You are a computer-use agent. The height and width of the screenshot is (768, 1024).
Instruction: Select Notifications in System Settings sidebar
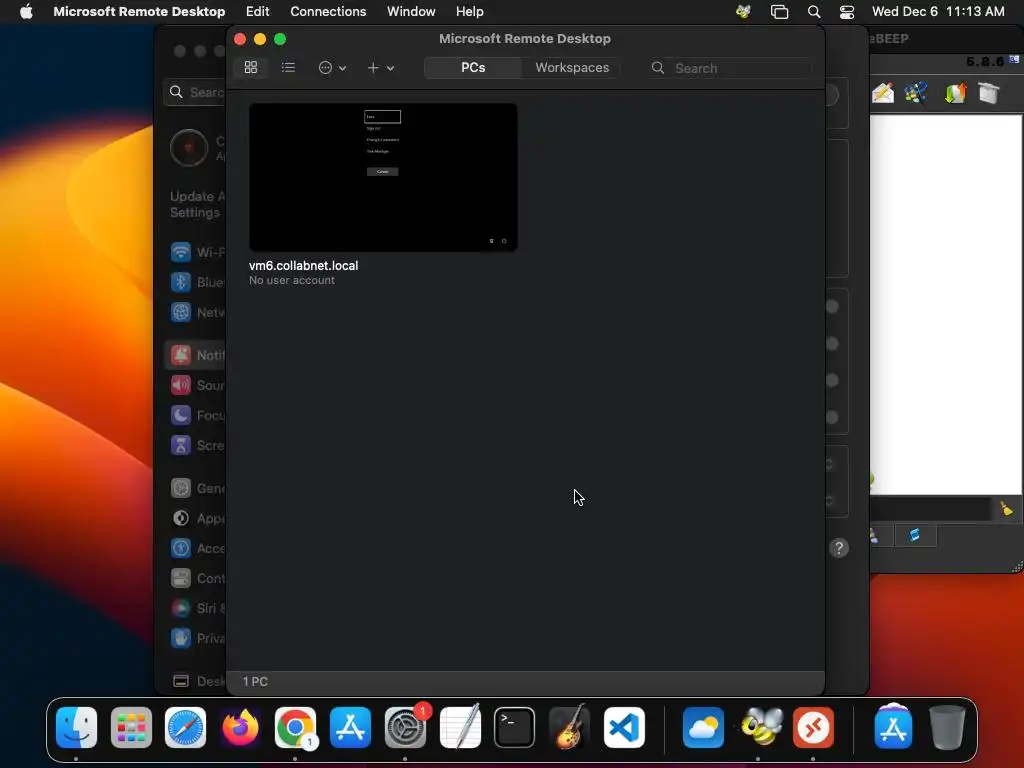pyautogui.click(x=196, y=355)
